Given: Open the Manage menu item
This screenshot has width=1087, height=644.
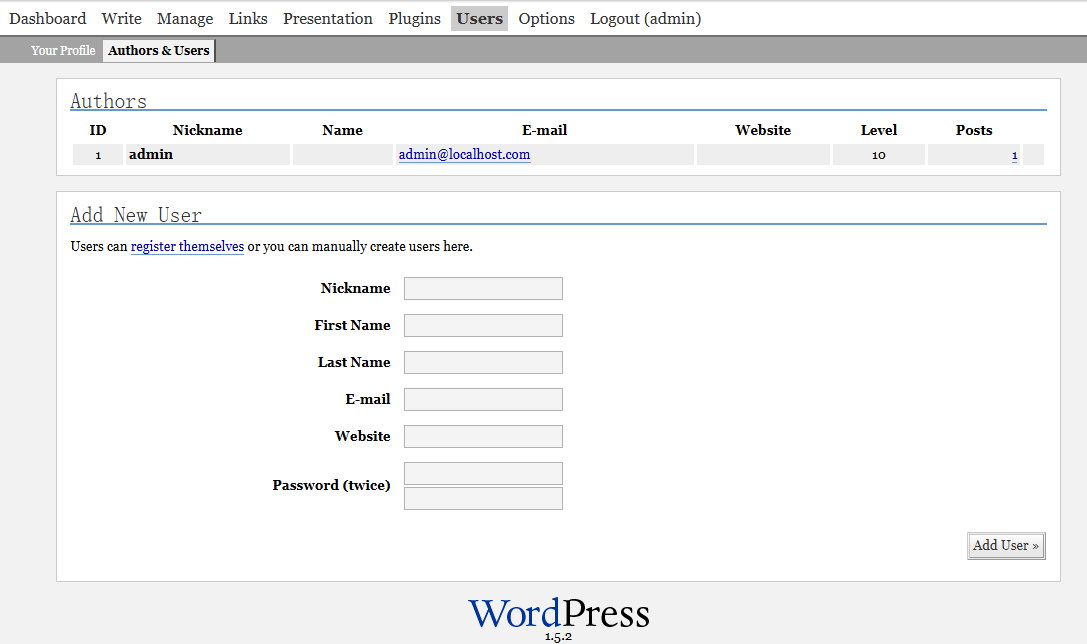Looking at the screenshot, I should [185, 19].
